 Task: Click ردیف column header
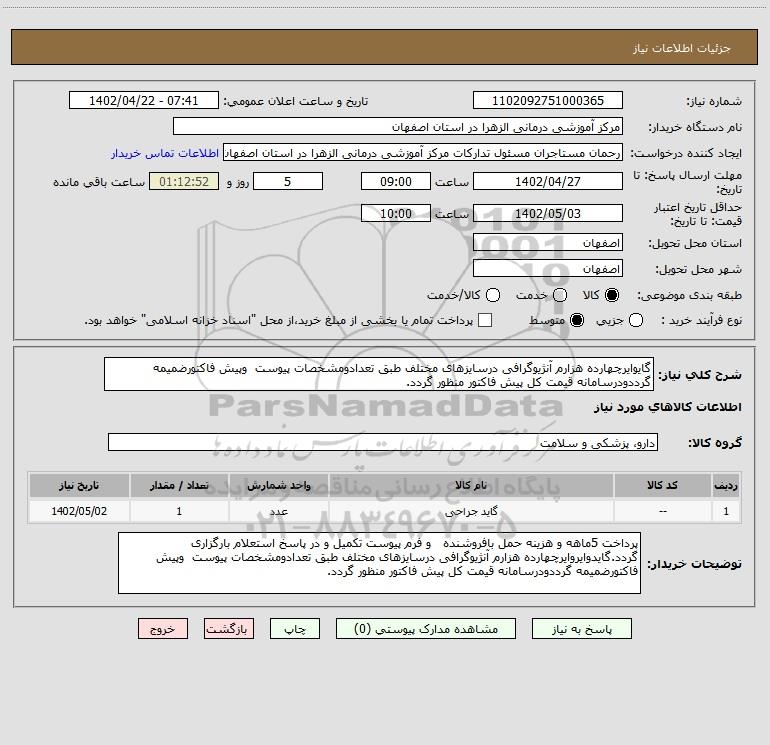coord(726,485)
